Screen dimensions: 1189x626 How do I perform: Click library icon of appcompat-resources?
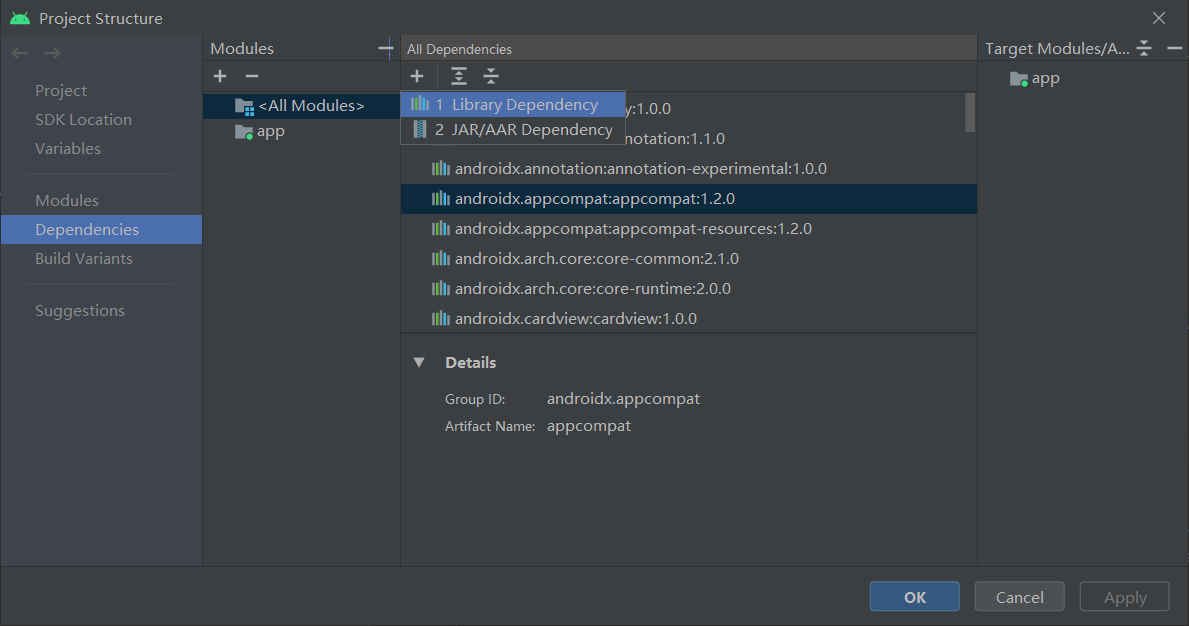coord(441,228)
